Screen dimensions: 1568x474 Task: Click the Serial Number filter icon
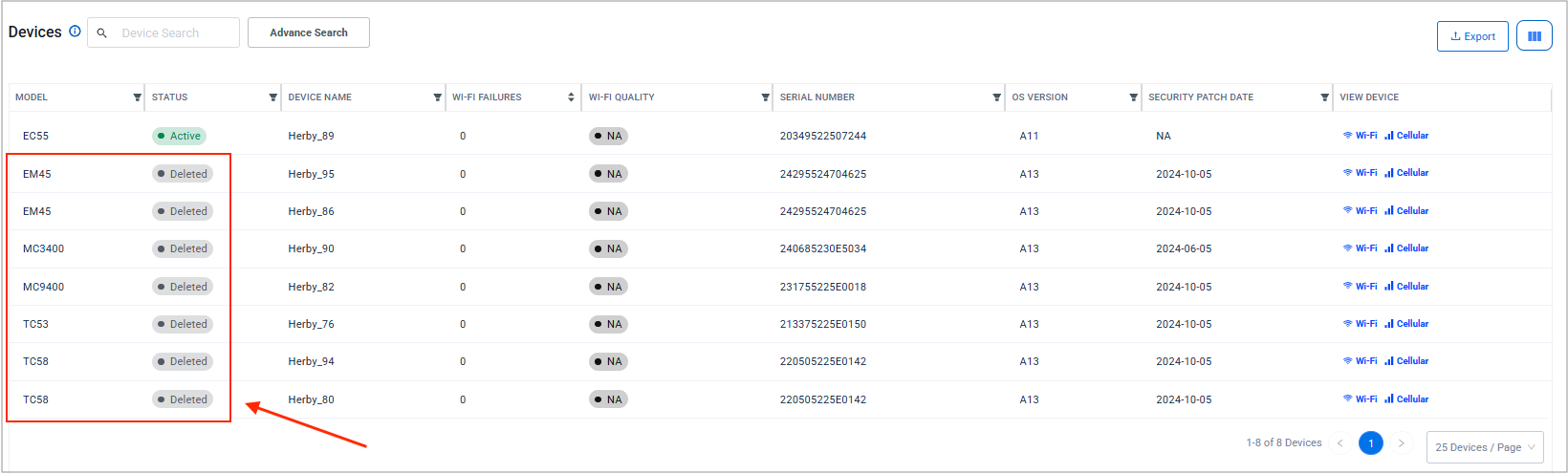(x=996, y=97)
